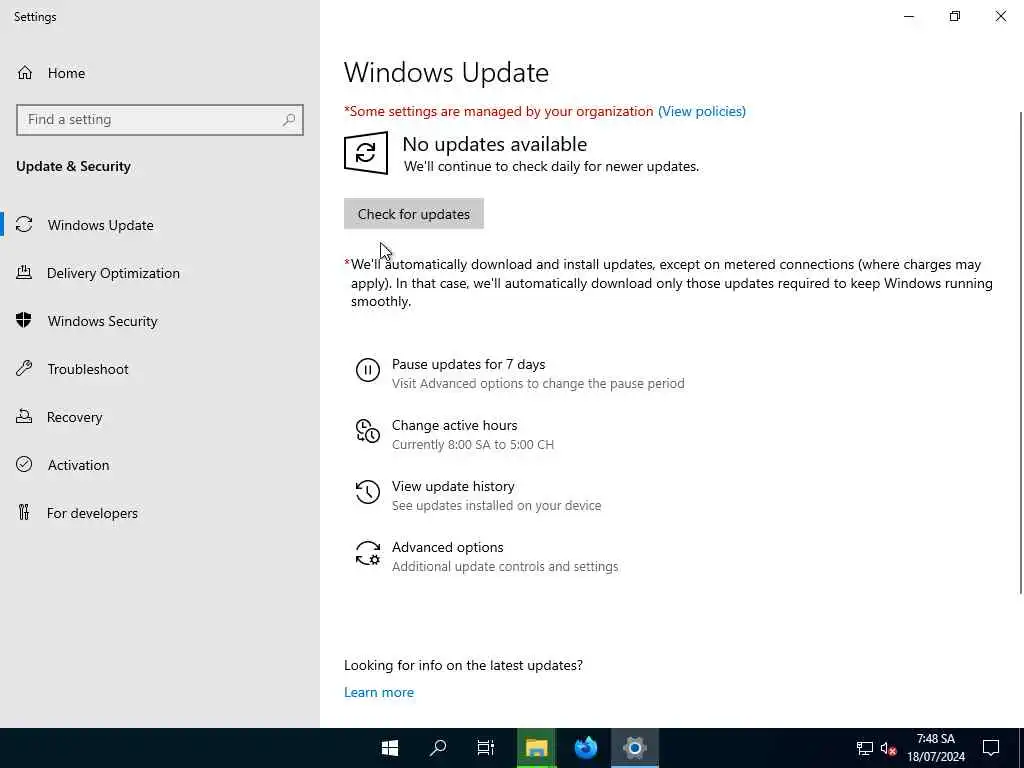
Task: Click the 'Update & Security' heading
Action: [x=73, y=167]
